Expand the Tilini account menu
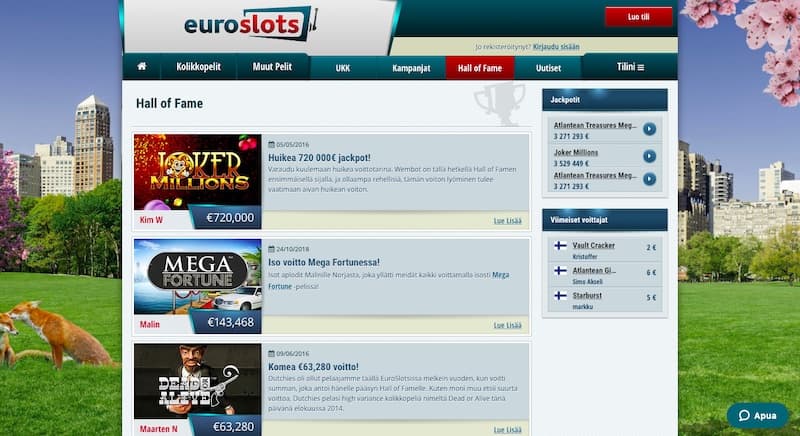Screen dimensions: 800x436 tap(630, 67)
